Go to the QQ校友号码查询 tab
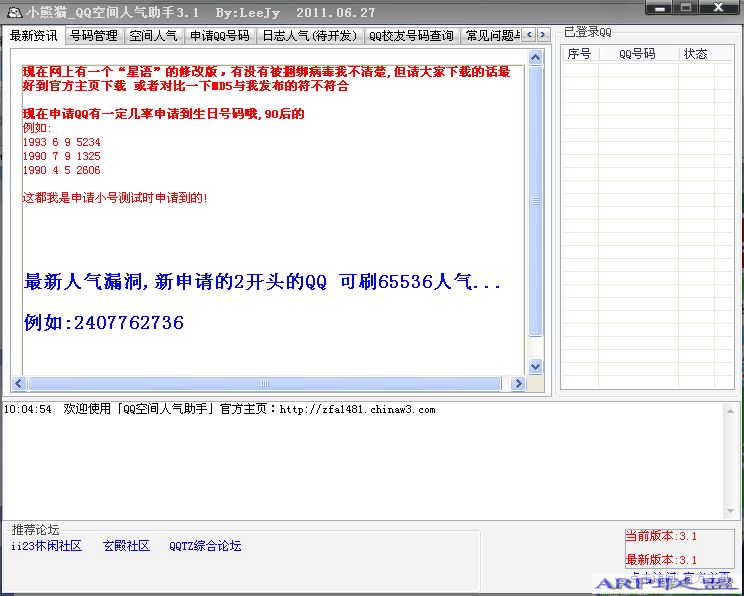Image resolution: width=744 pixels, height=596 pixels. pos(410,36)
